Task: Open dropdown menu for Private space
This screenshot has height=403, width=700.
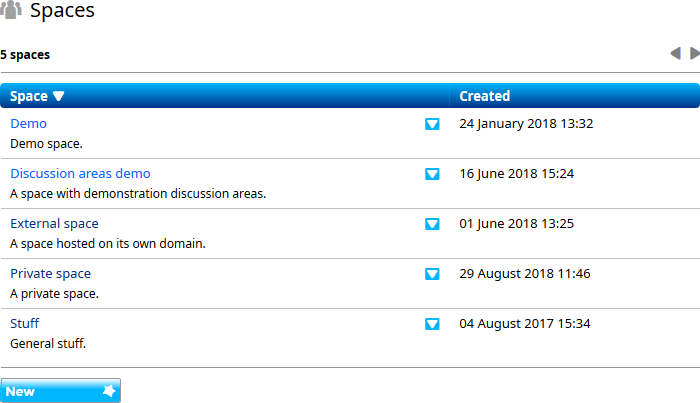Action: pyautogui.click(x=432, y=274)
